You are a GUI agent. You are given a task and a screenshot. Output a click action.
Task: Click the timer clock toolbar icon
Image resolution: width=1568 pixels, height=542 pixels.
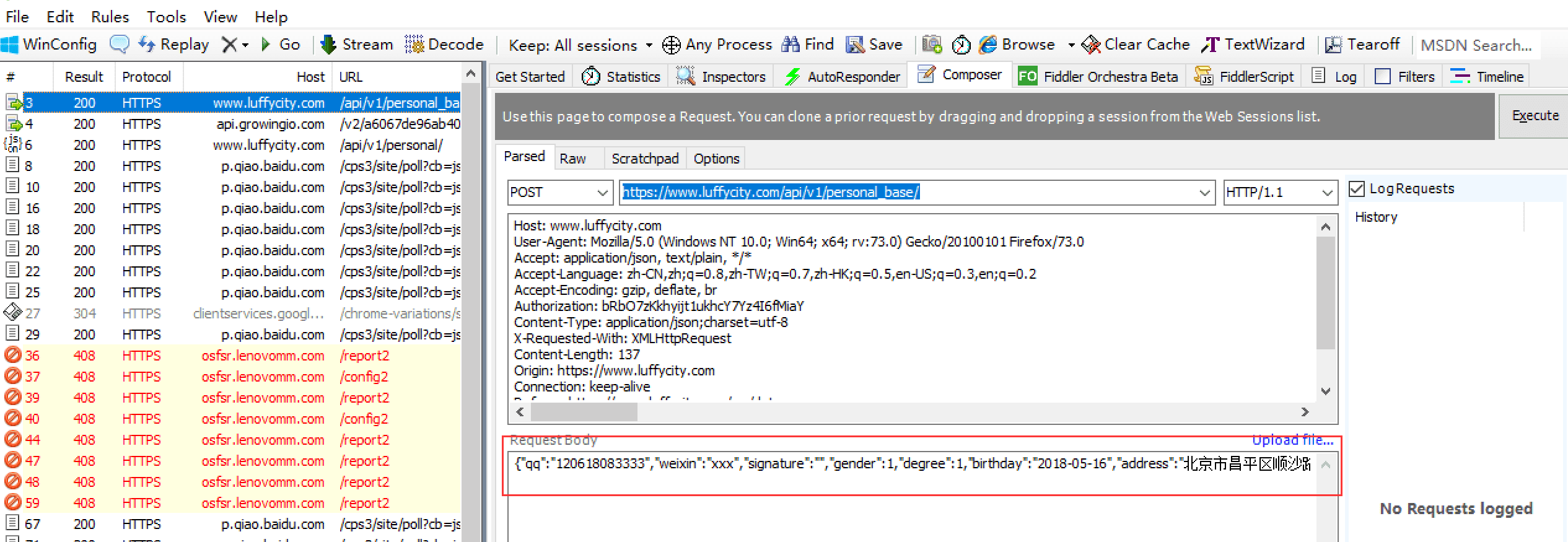click(x=961, y=45)
